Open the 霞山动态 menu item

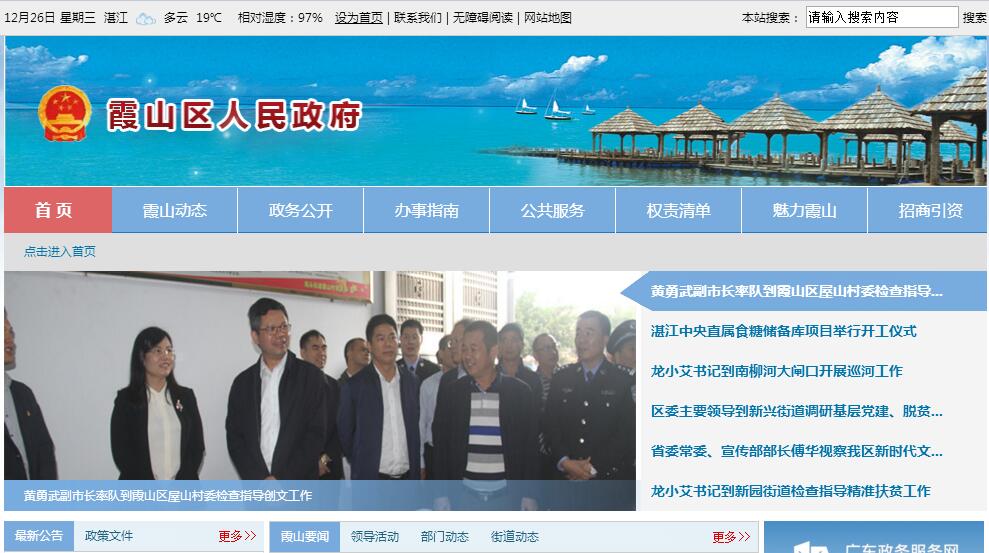[175, 210]
